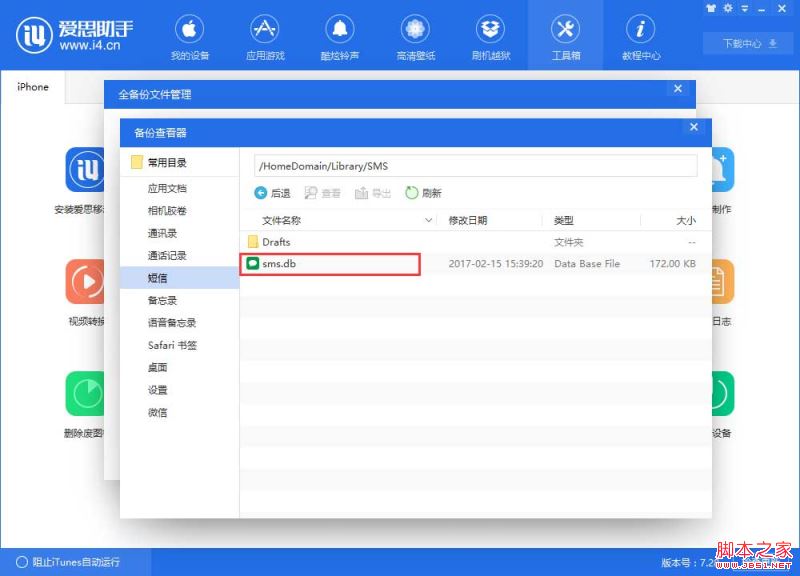Viewport: 800px width, 576px height.
Task: Refresh the backup file list with 刷新
Action: click(422, 192)
